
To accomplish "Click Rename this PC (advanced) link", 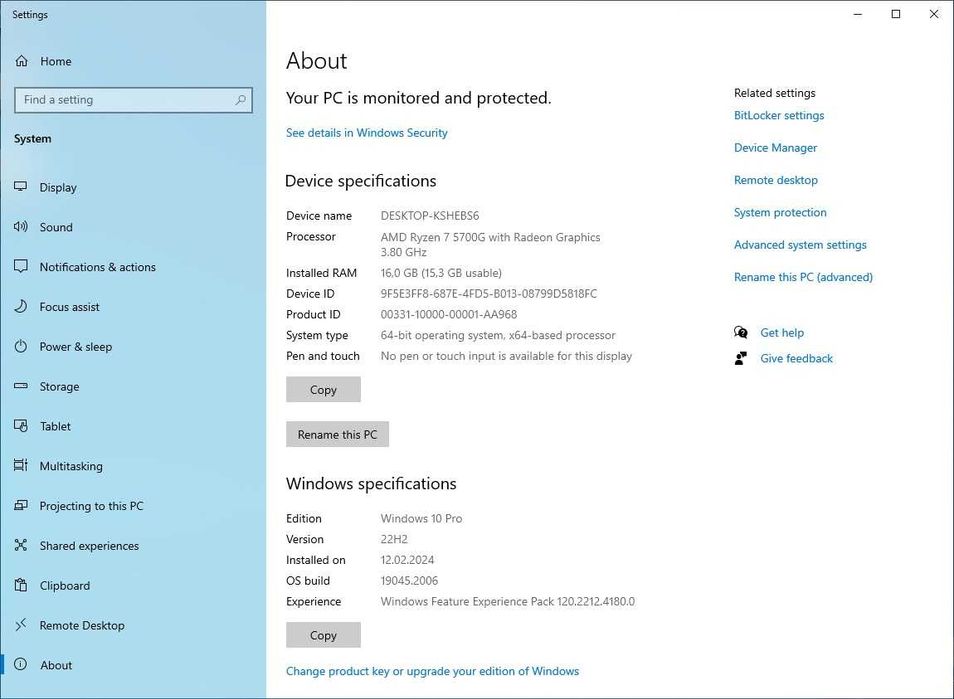I will click(x=803, y=277).
